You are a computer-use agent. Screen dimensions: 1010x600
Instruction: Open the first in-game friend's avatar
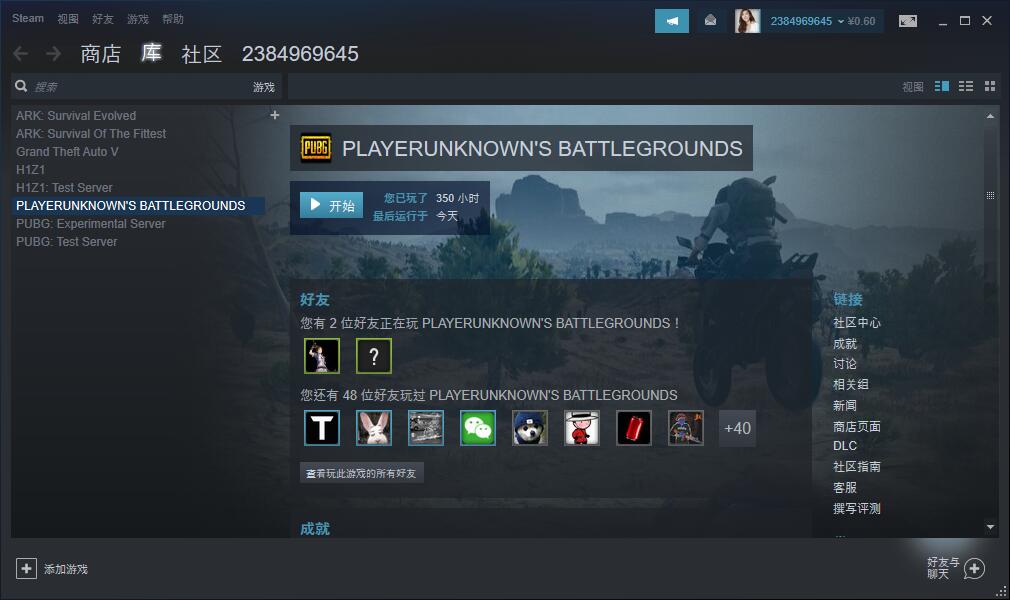coord(321,356)
